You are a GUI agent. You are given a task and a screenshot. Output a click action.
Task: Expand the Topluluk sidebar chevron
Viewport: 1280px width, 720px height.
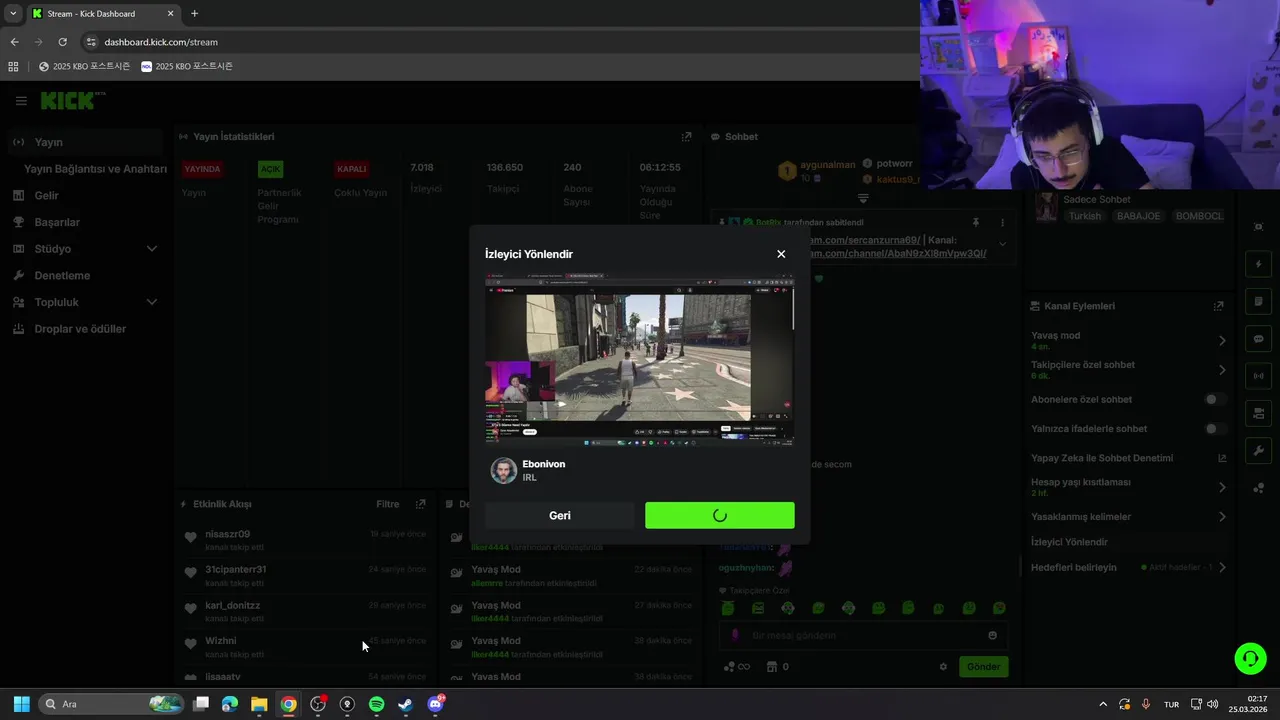pyautogui.click(x=152, y=302)
